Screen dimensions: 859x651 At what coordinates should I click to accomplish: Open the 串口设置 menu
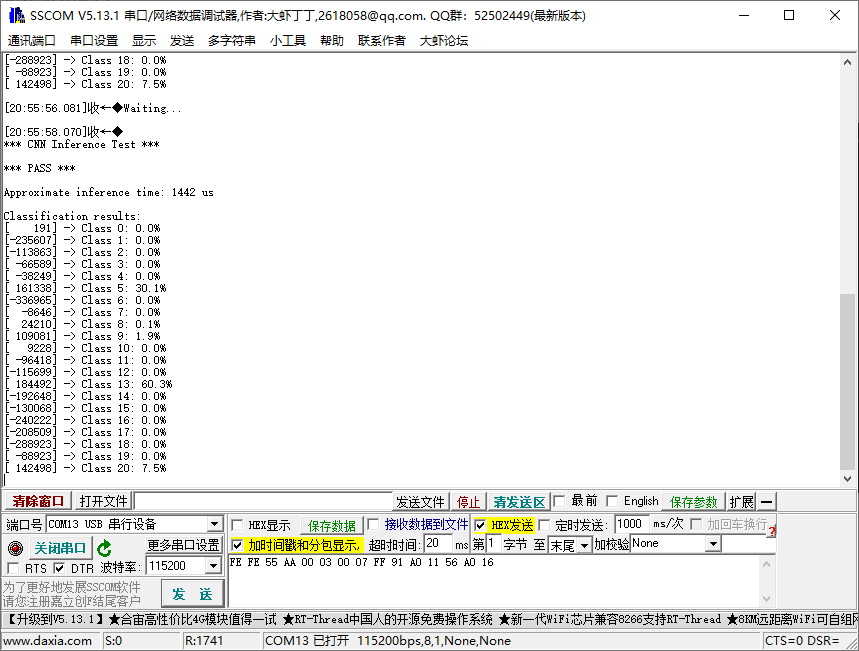pyautogui.click(x=94, y=41)
